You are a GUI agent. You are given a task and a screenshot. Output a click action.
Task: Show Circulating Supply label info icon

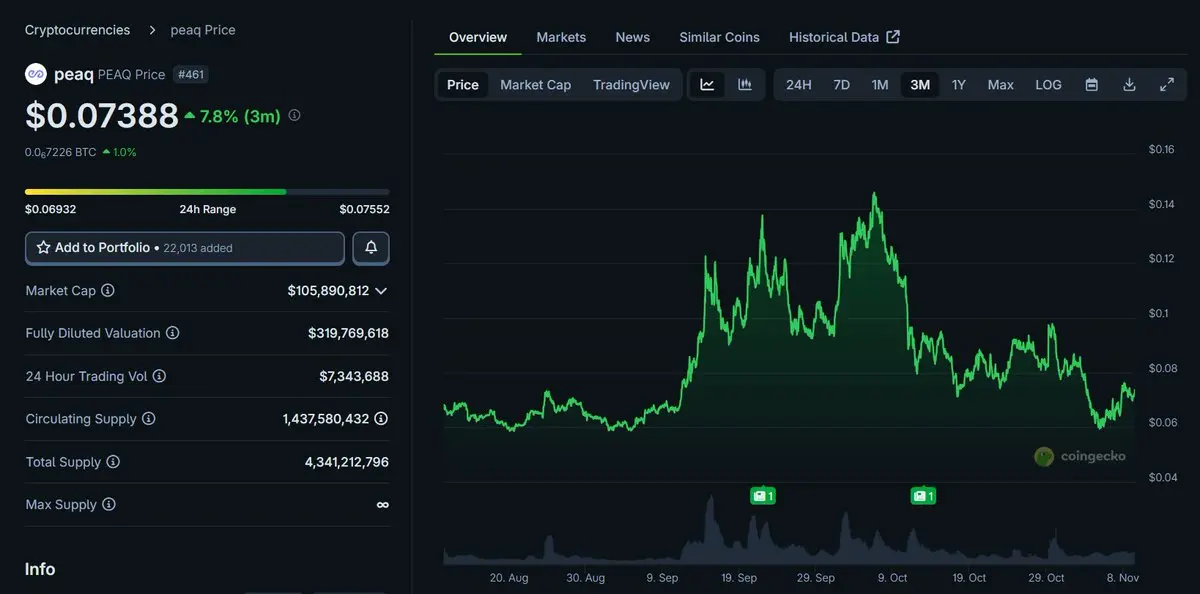pos(148,419)
